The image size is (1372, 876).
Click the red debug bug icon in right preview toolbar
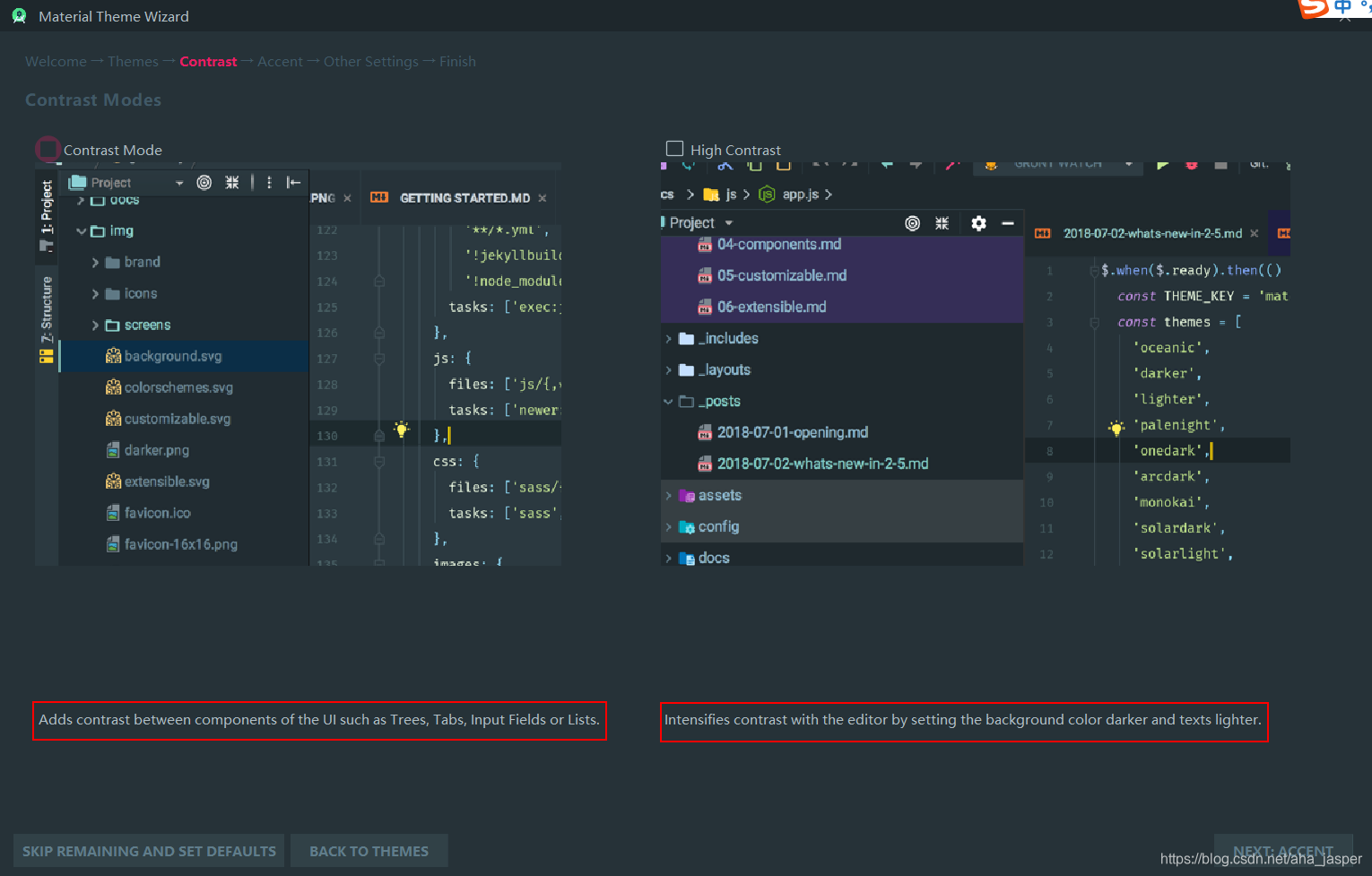click(1192, 165)
